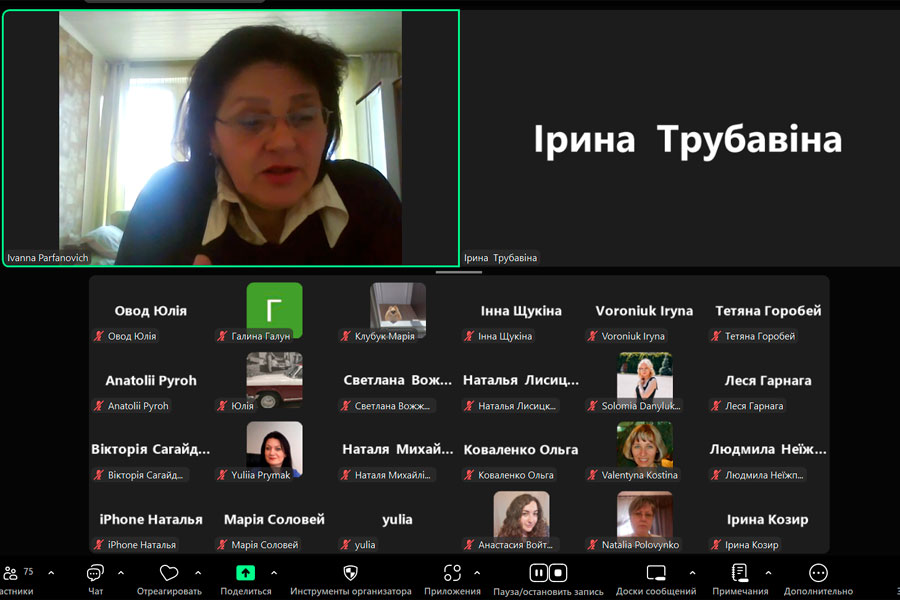Select the Леся Гарнага participant tile name
900x600 pixels.
click(x=768, y=380)
